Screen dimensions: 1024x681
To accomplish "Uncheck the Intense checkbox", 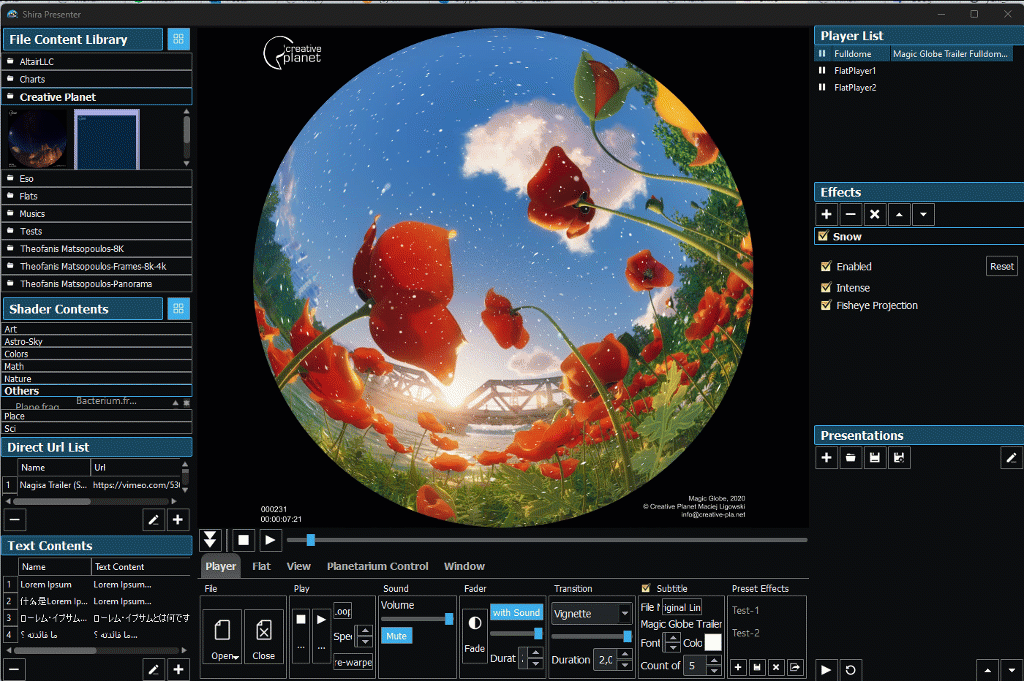I will coord(826,288).
